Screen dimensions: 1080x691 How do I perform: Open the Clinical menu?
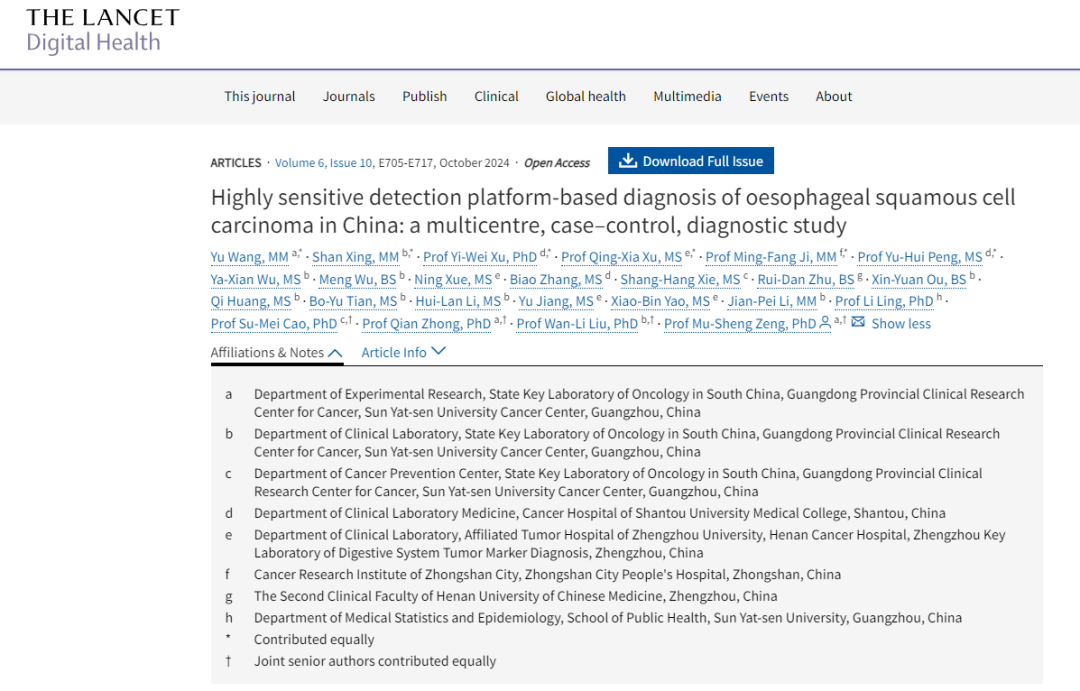(x=496, y=96)
